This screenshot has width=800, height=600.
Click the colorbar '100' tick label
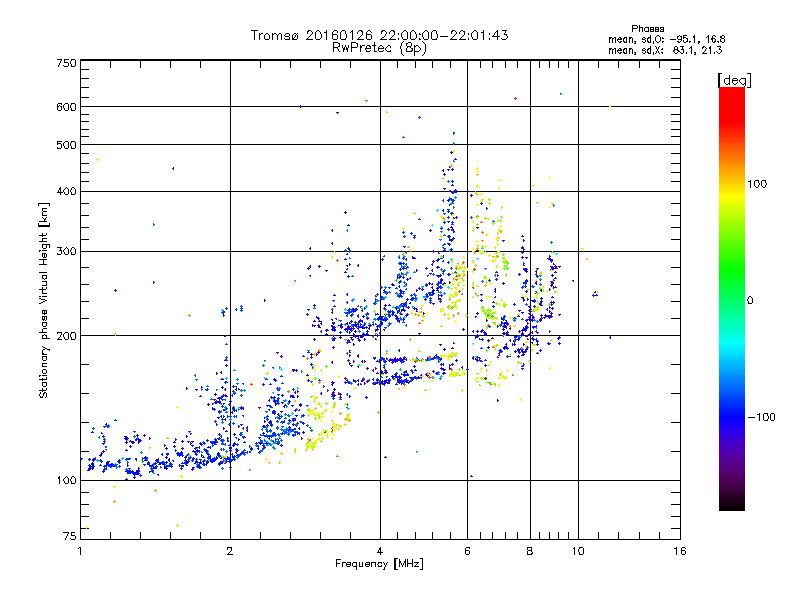click(757, 184)
